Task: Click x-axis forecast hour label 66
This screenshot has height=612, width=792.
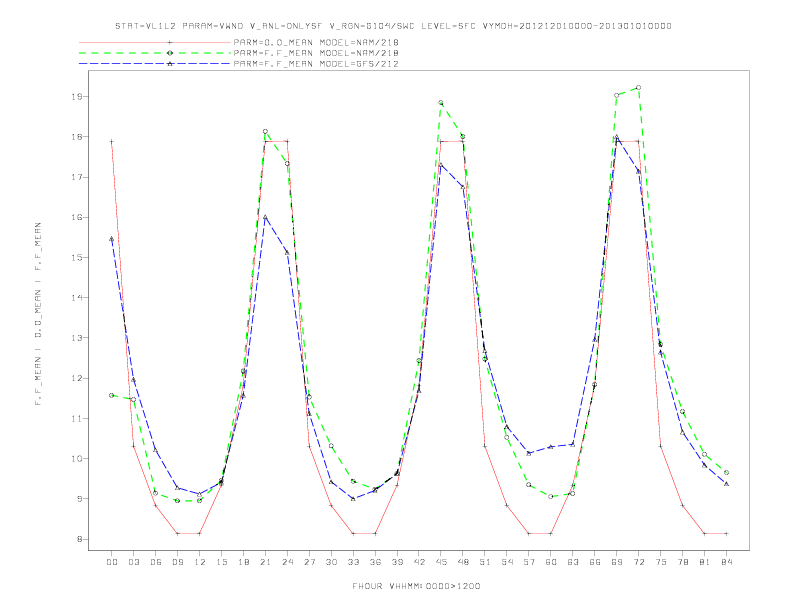Action: 595,562
